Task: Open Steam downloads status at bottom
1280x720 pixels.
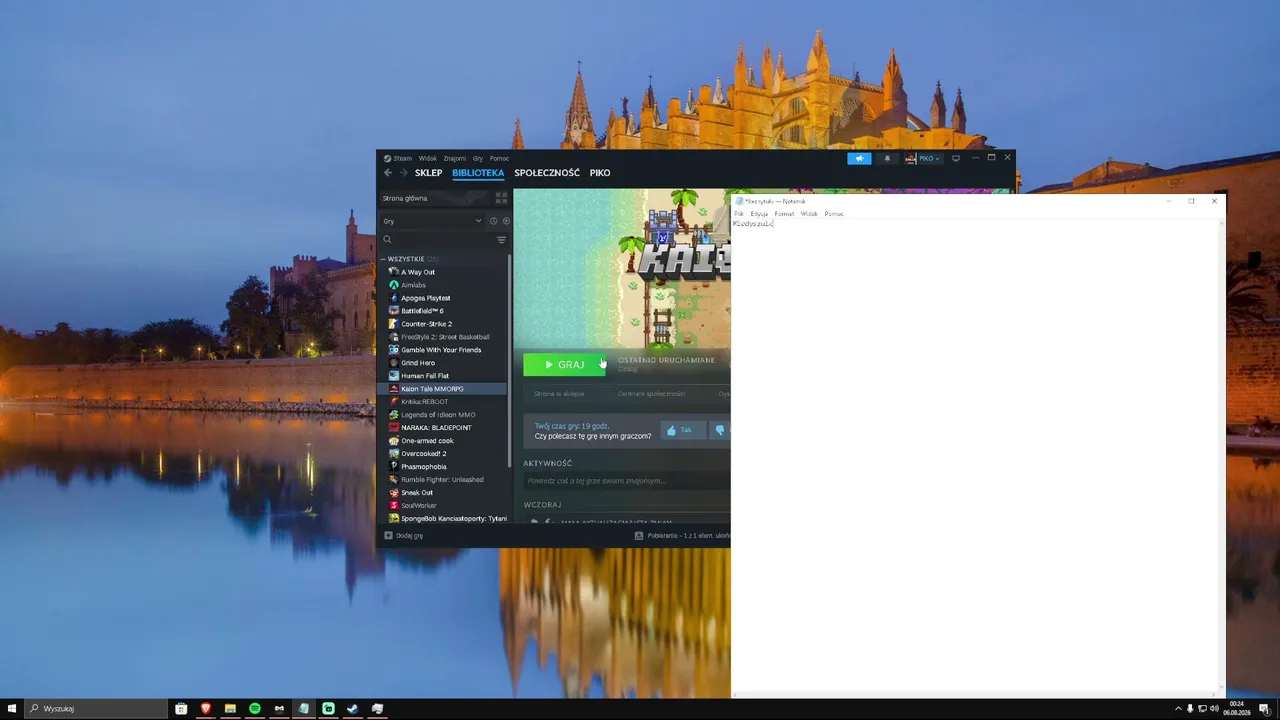Action: tap(682, 536)
